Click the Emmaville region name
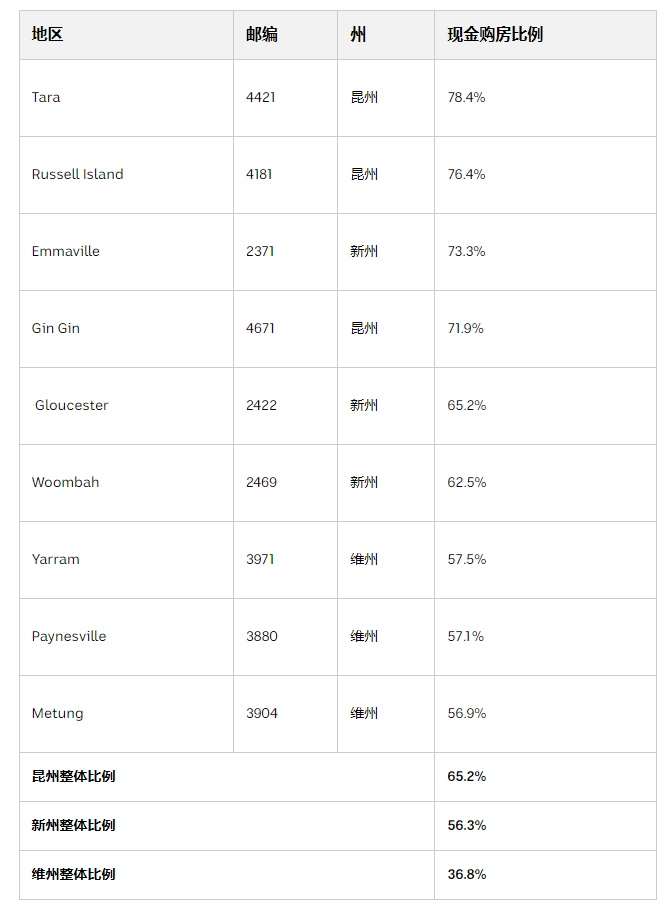 click(66, 252)
